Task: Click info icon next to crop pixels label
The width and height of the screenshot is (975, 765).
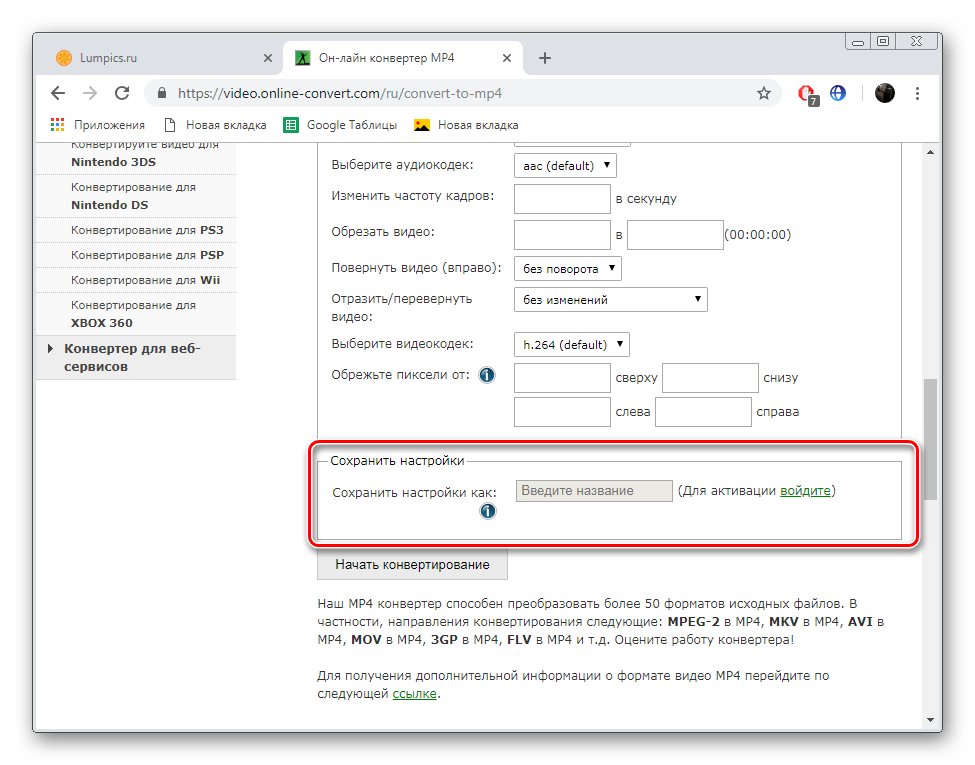Action: click(487, 375)
